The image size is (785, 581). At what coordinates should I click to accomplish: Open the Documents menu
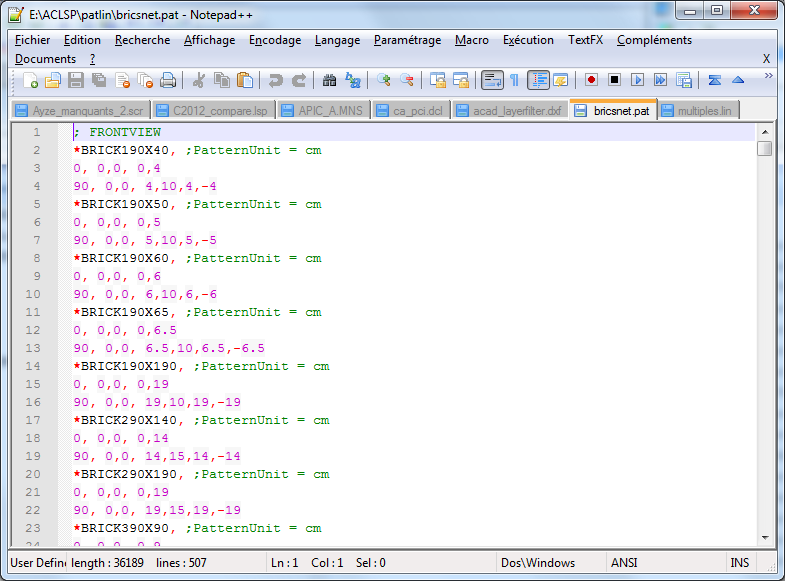[x=46, y=59]
